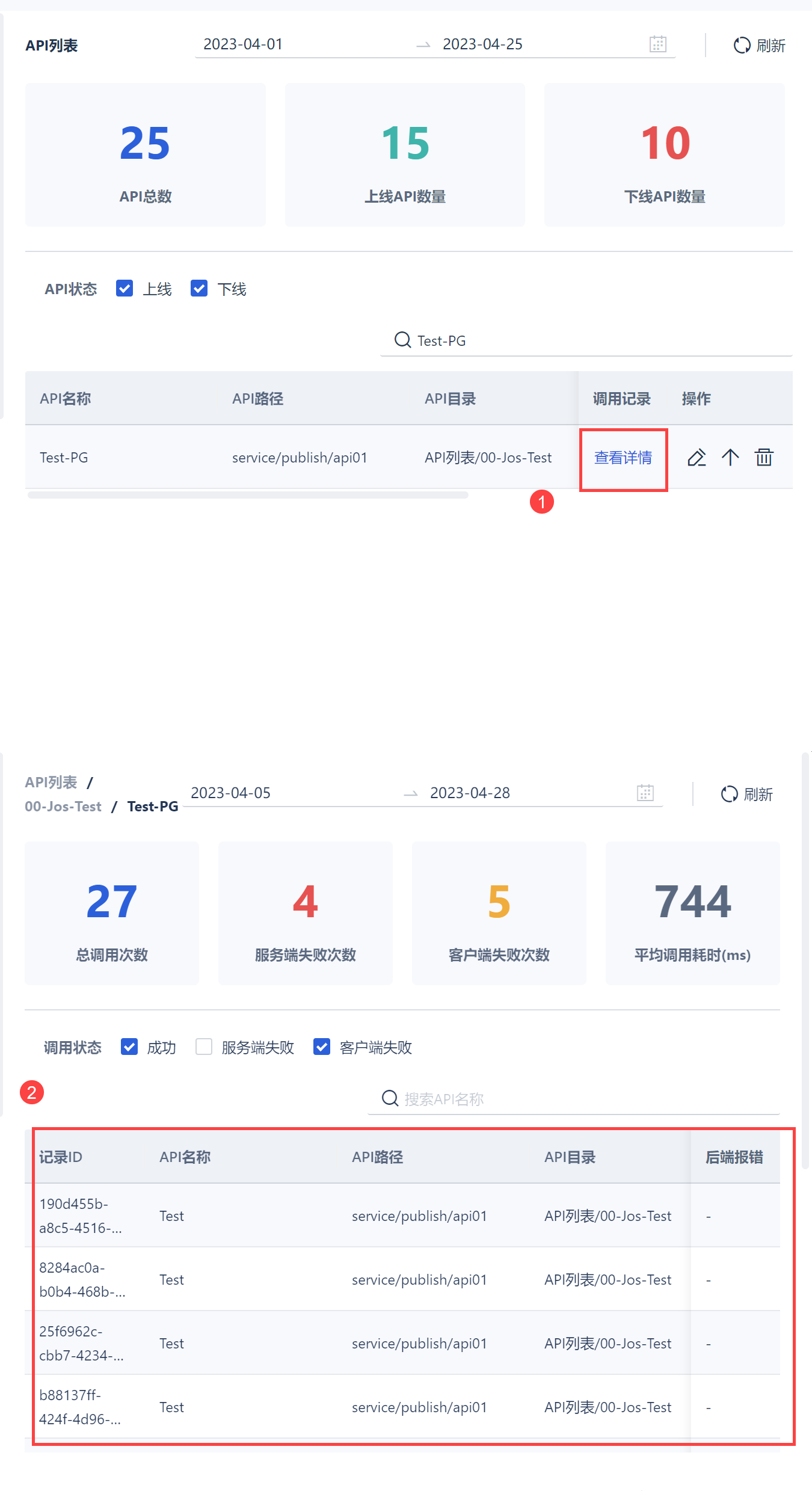Screen dimensions: 812x1491
Task: Click the API路径 column header in the API table
Action: pos(258,399)
